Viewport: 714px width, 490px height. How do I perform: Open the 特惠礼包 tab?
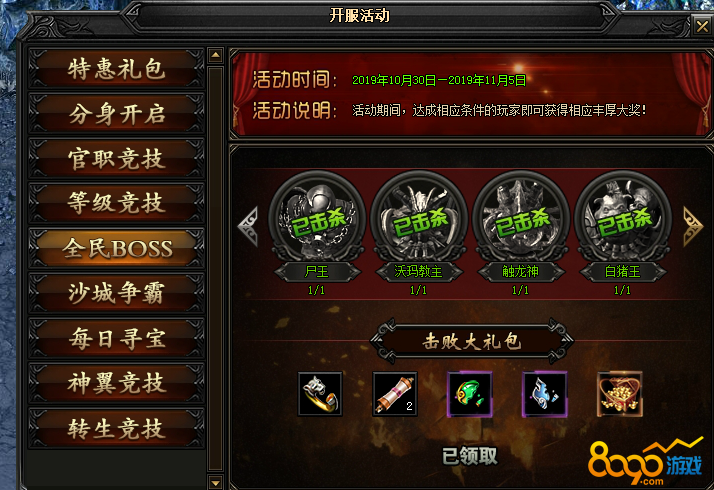[x=116, y=69]
